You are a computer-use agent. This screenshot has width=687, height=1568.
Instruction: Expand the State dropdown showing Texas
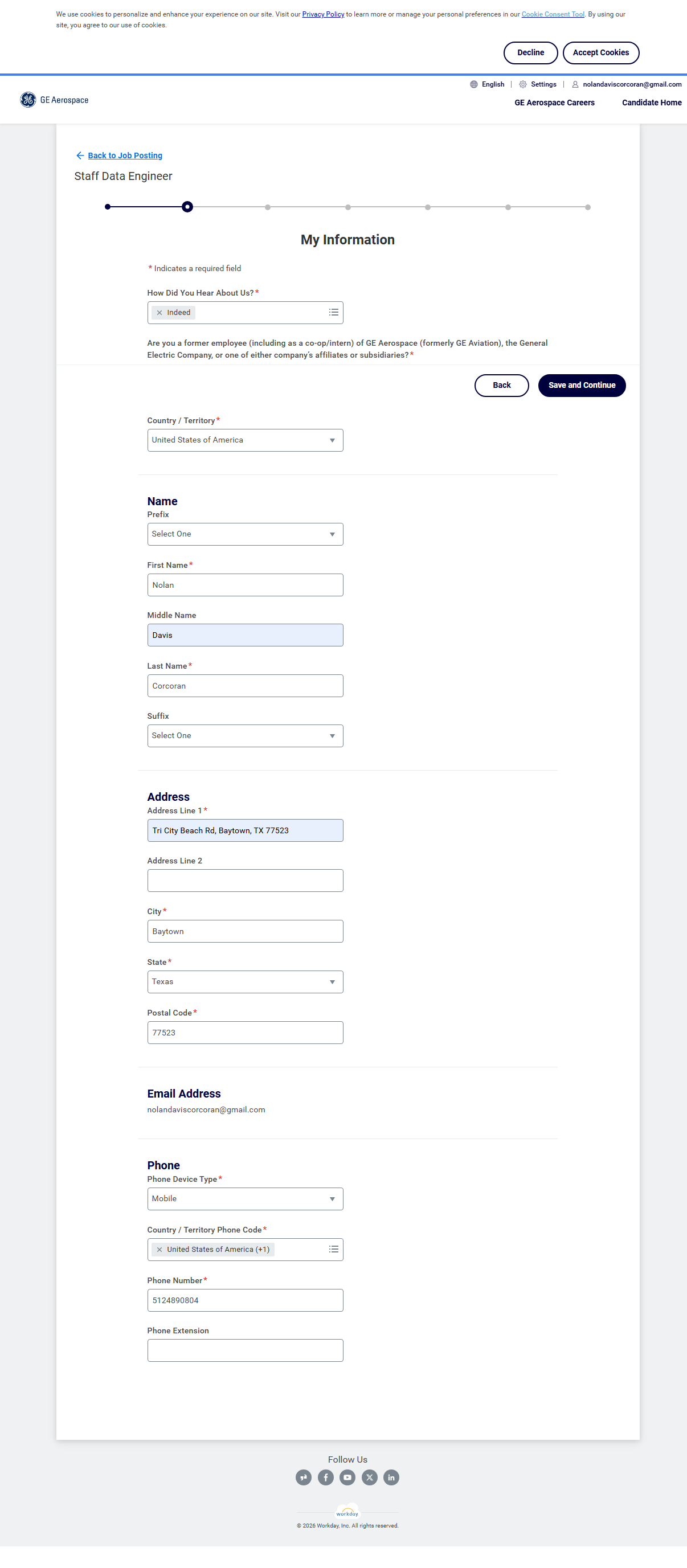245,982
